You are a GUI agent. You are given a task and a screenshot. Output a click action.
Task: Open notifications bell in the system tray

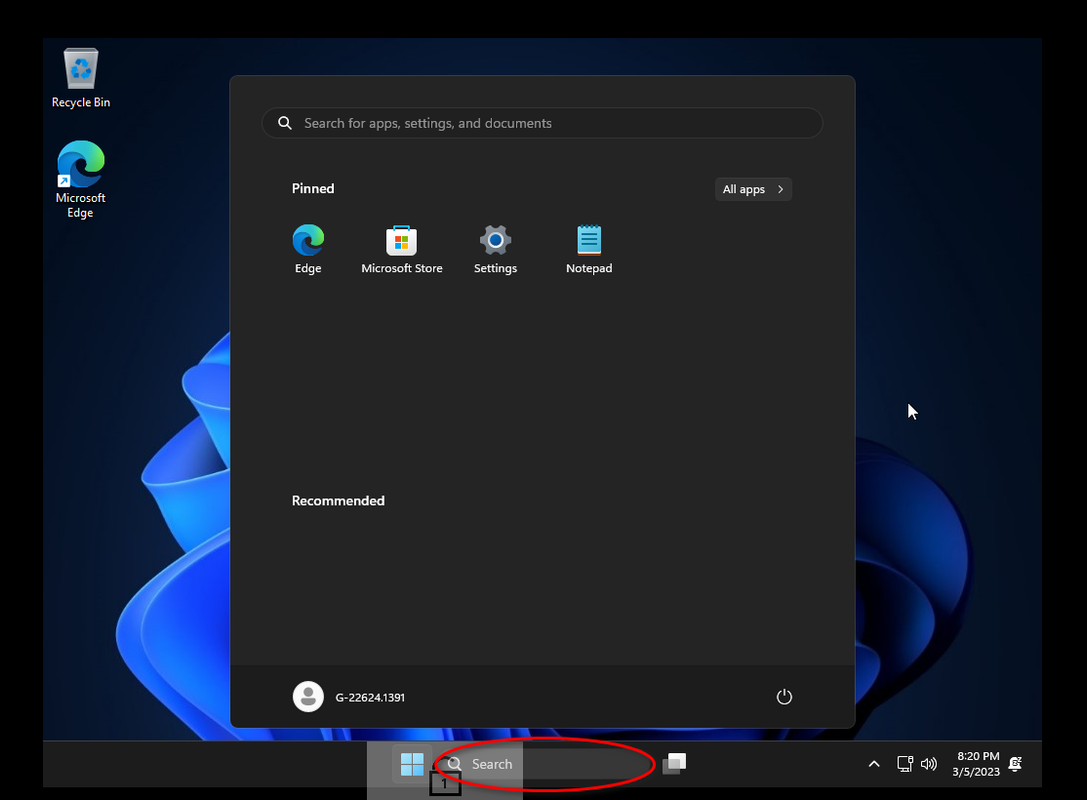pyautogui.click(x=1016, y=764)
